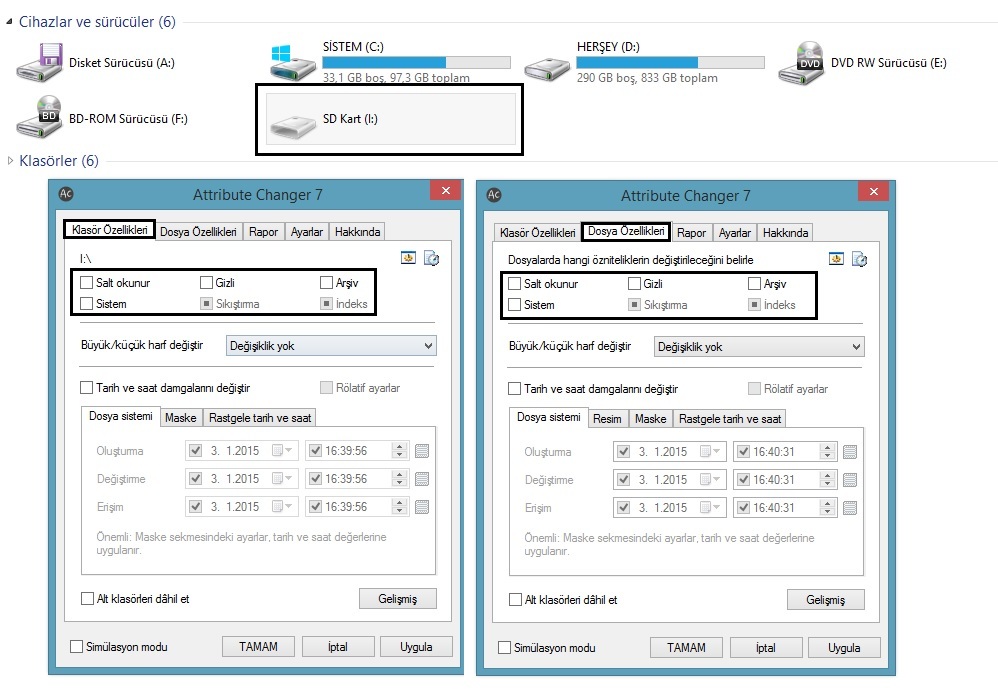Click the SİSTEM (C:) capacity bar
This screenshot has width=998, height=691.
(416, 62)
